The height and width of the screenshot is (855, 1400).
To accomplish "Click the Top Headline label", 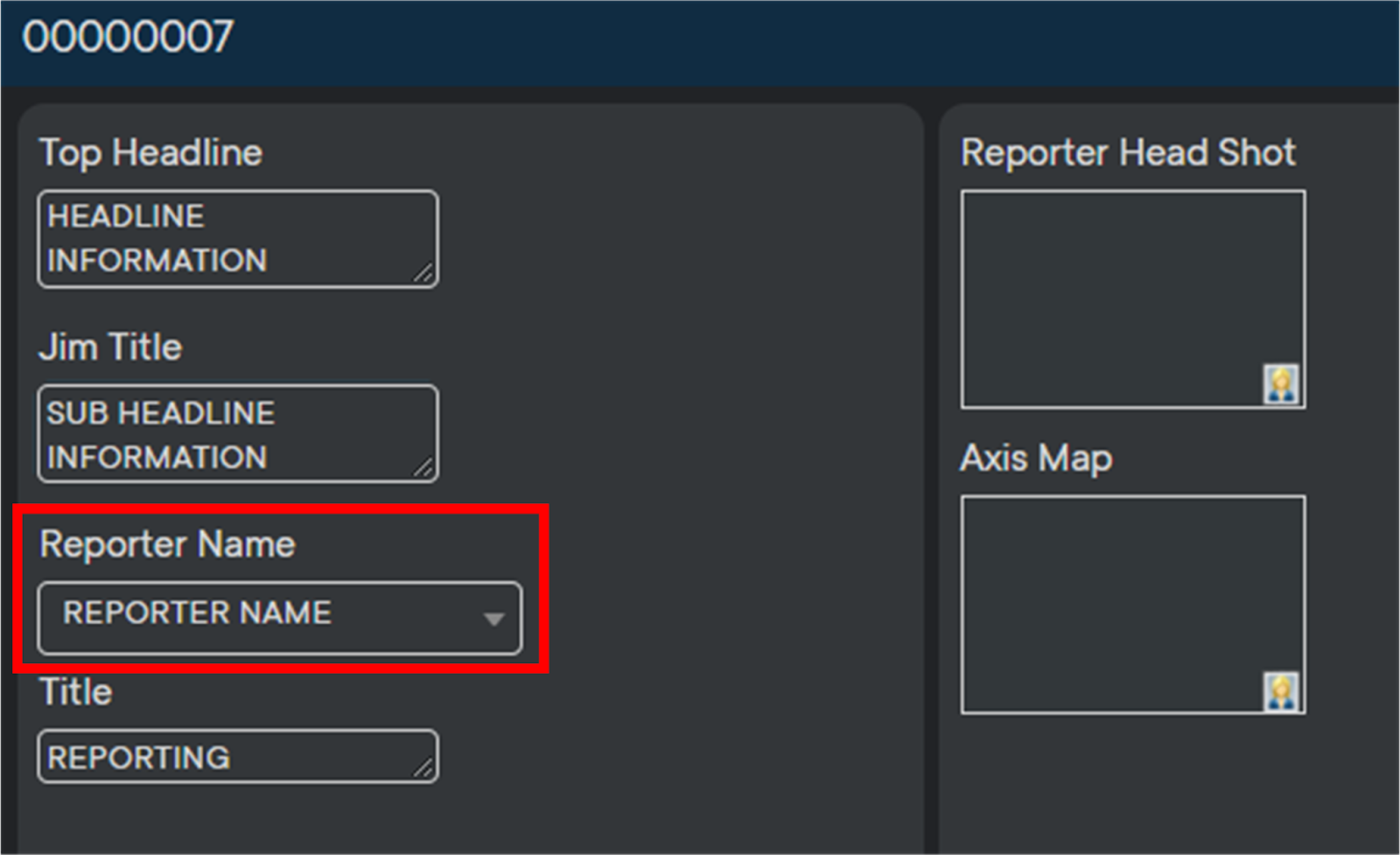I will (150, 153).
